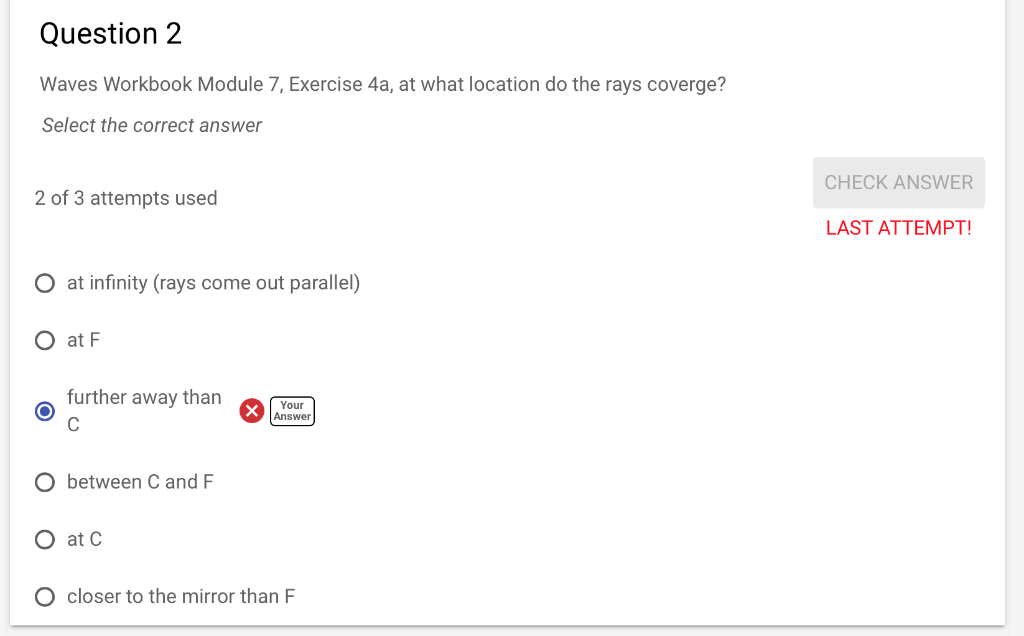
Task: Click the 'Your Answer' badge icon
Action: pyautogui.click(x=291, y=411)
